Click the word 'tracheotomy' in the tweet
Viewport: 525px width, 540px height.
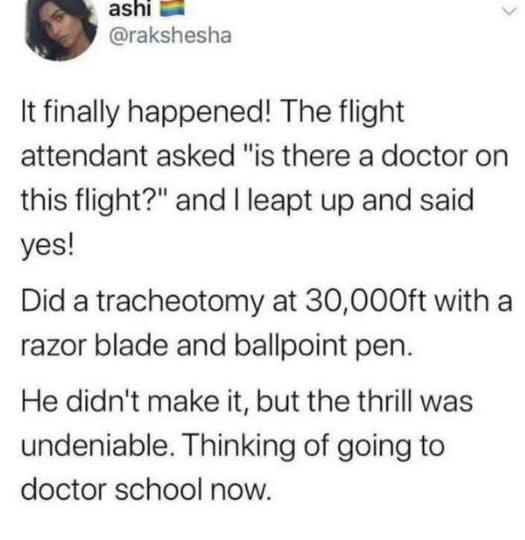click(x=180, y=303)
